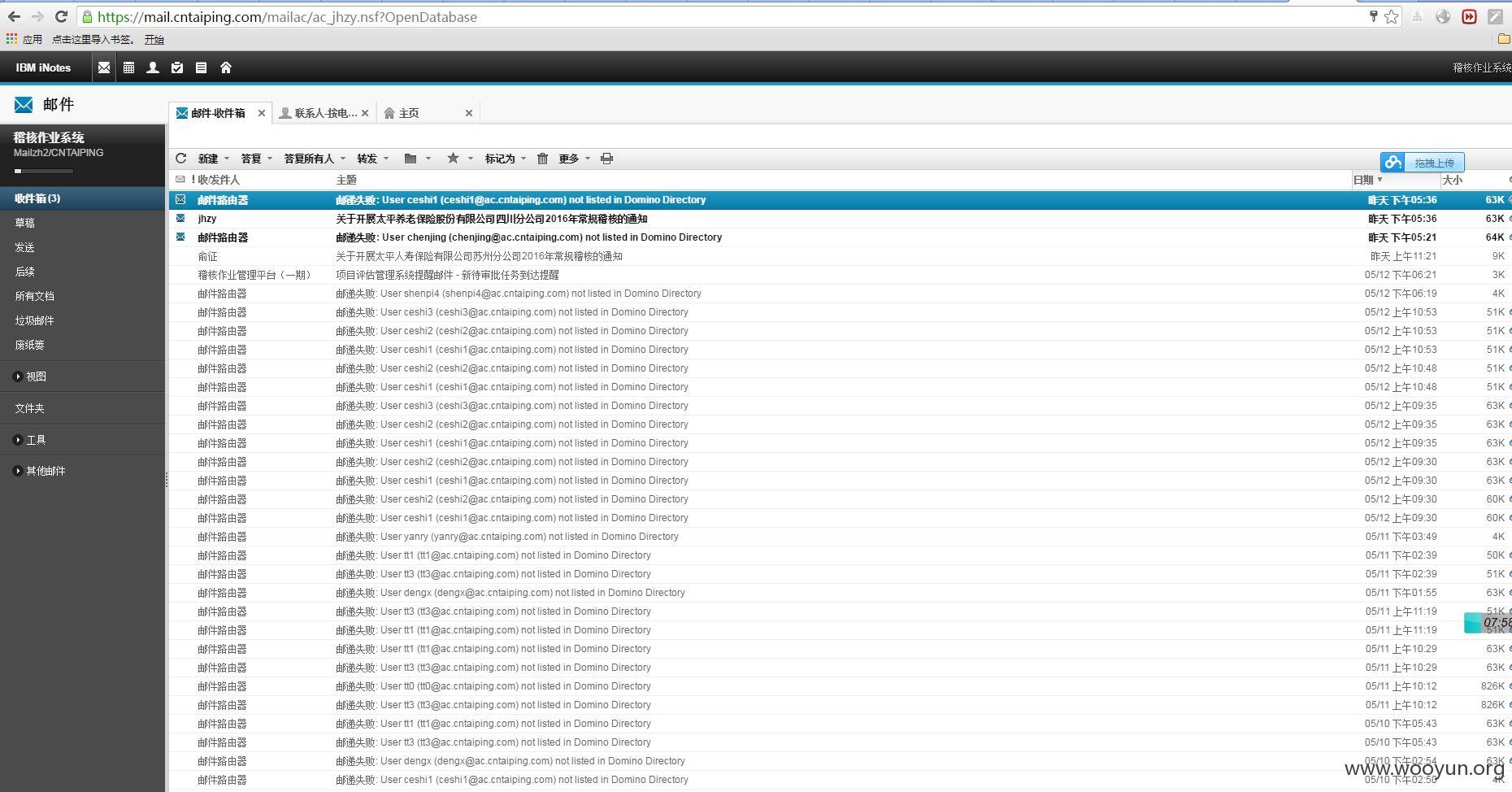Close the 主页 tab

469,113
